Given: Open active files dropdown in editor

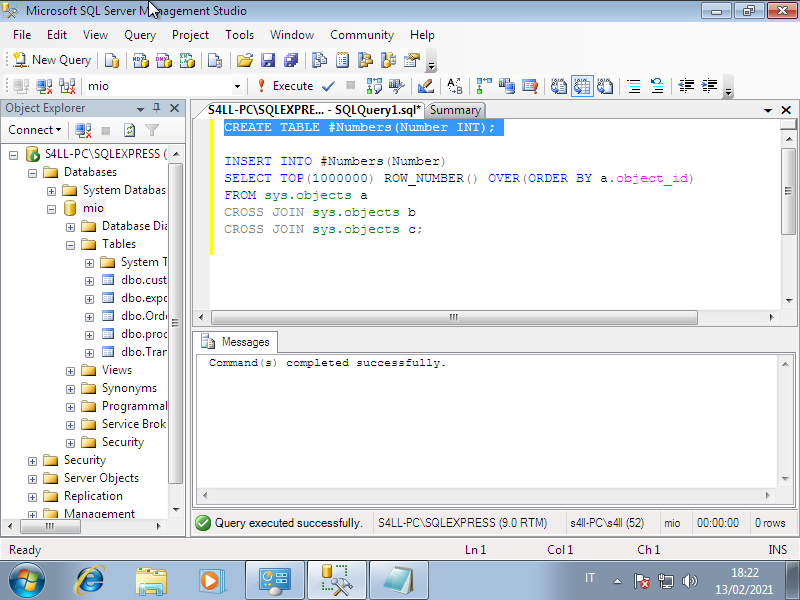Looking at the screenshot, I should coord(767,110).
